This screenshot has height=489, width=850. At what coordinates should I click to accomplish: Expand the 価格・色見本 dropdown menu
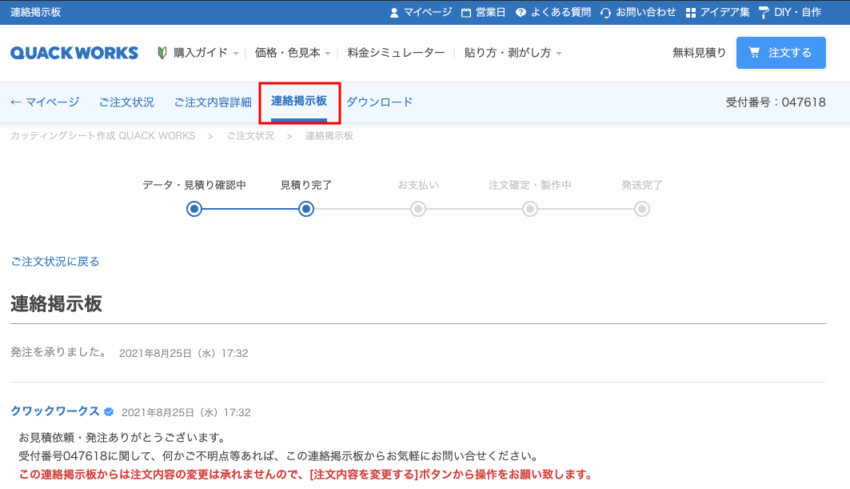pyautogui.click(x=292, y=53)
